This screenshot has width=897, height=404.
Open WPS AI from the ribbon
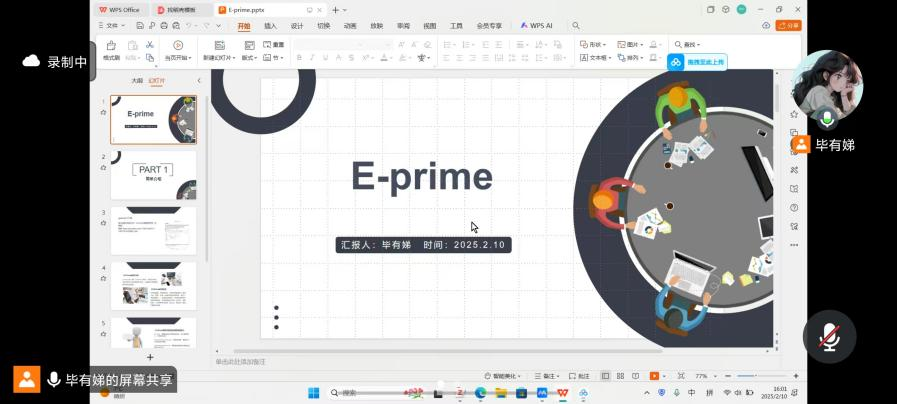[x=536, y=25]
